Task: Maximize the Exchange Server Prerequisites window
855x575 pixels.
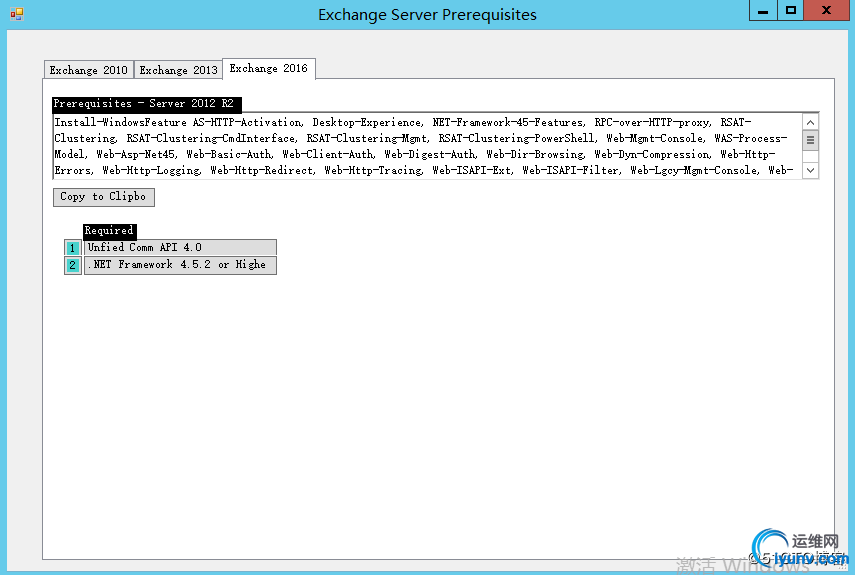Action: 790,11
